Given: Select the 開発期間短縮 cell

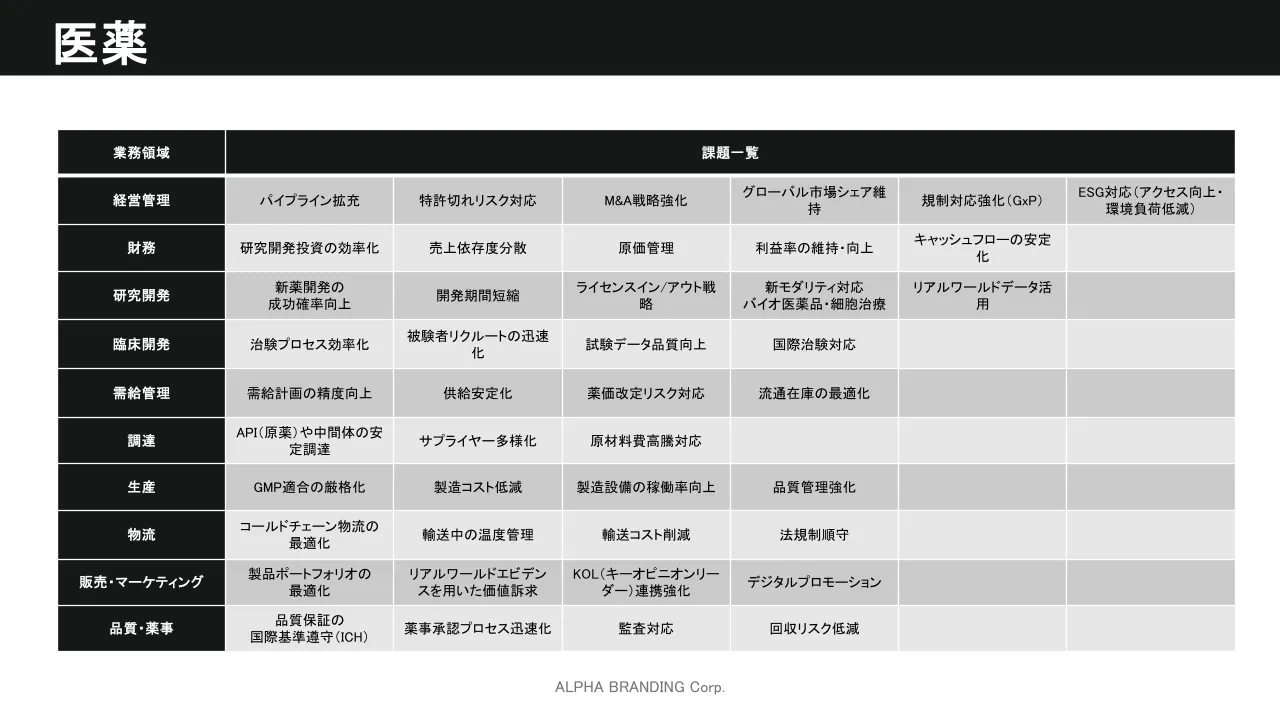Looking at the screenshot, I should point(478,295).
